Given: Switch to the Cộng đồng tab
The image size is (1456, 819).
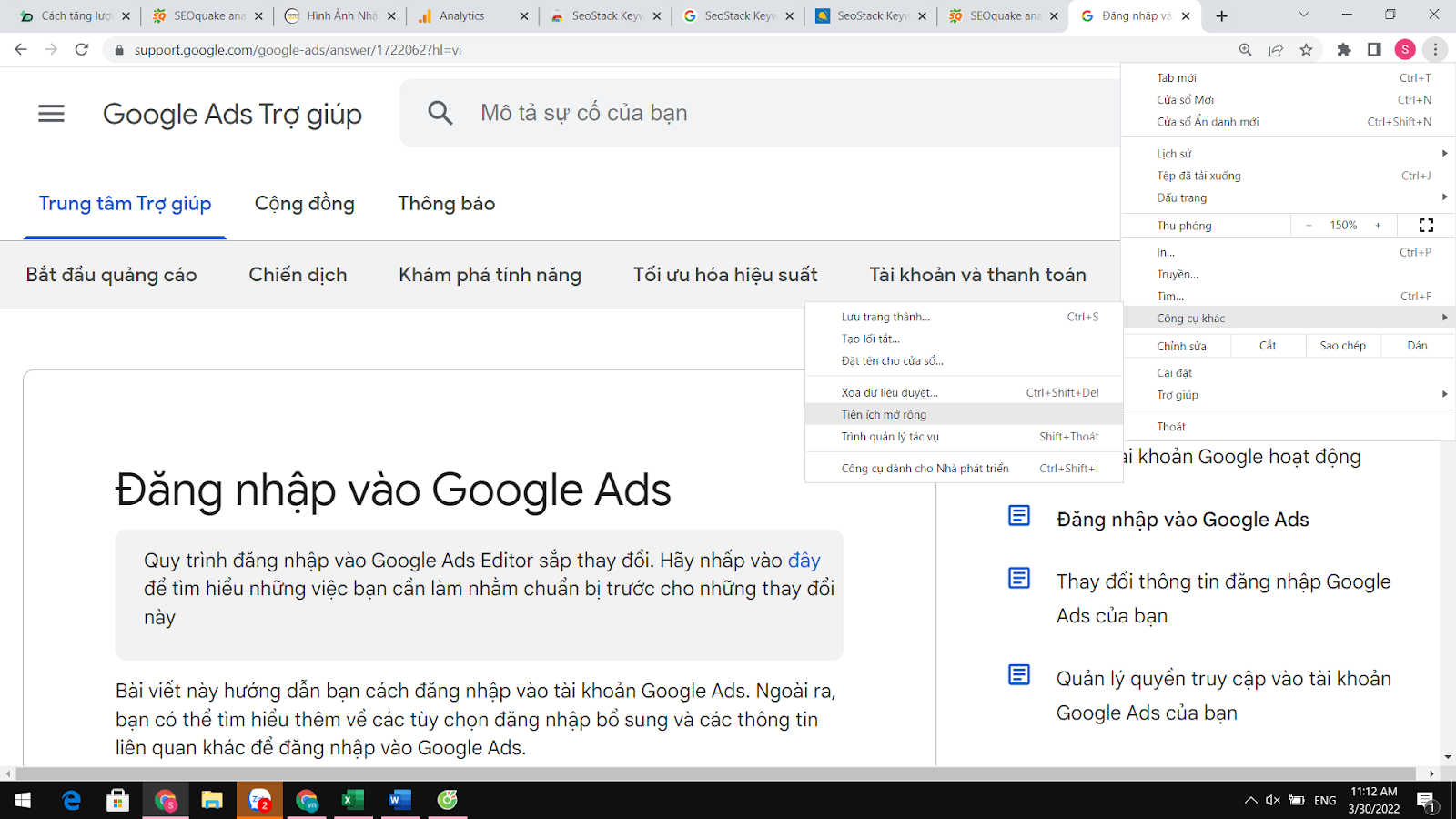Looking at the screenshot, I should click(305, 204).
